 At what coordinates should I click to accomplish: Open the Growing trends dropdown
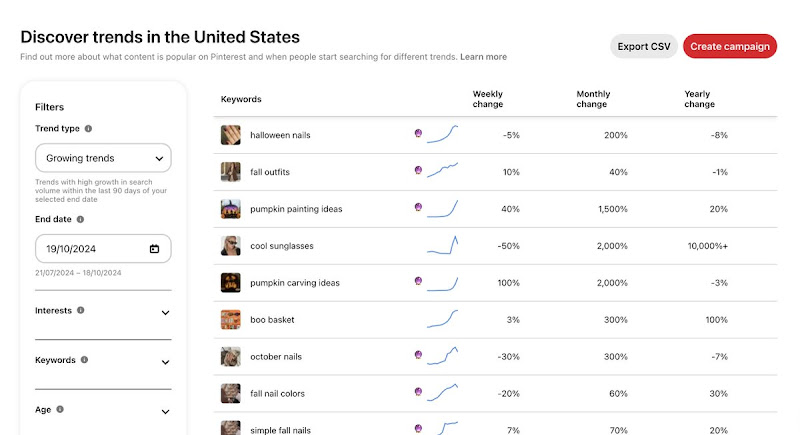(x=103, y=158)
